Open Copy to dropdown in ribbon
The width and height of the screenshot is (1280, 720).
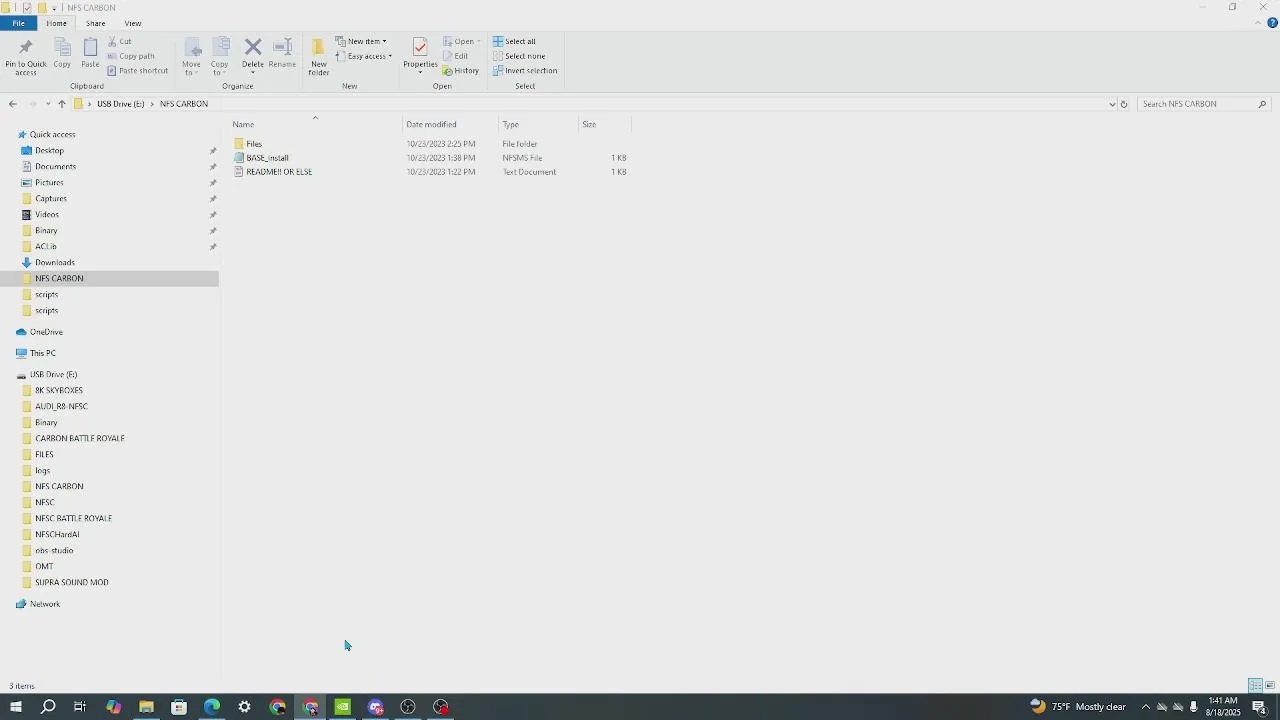[x=219, y=68]
